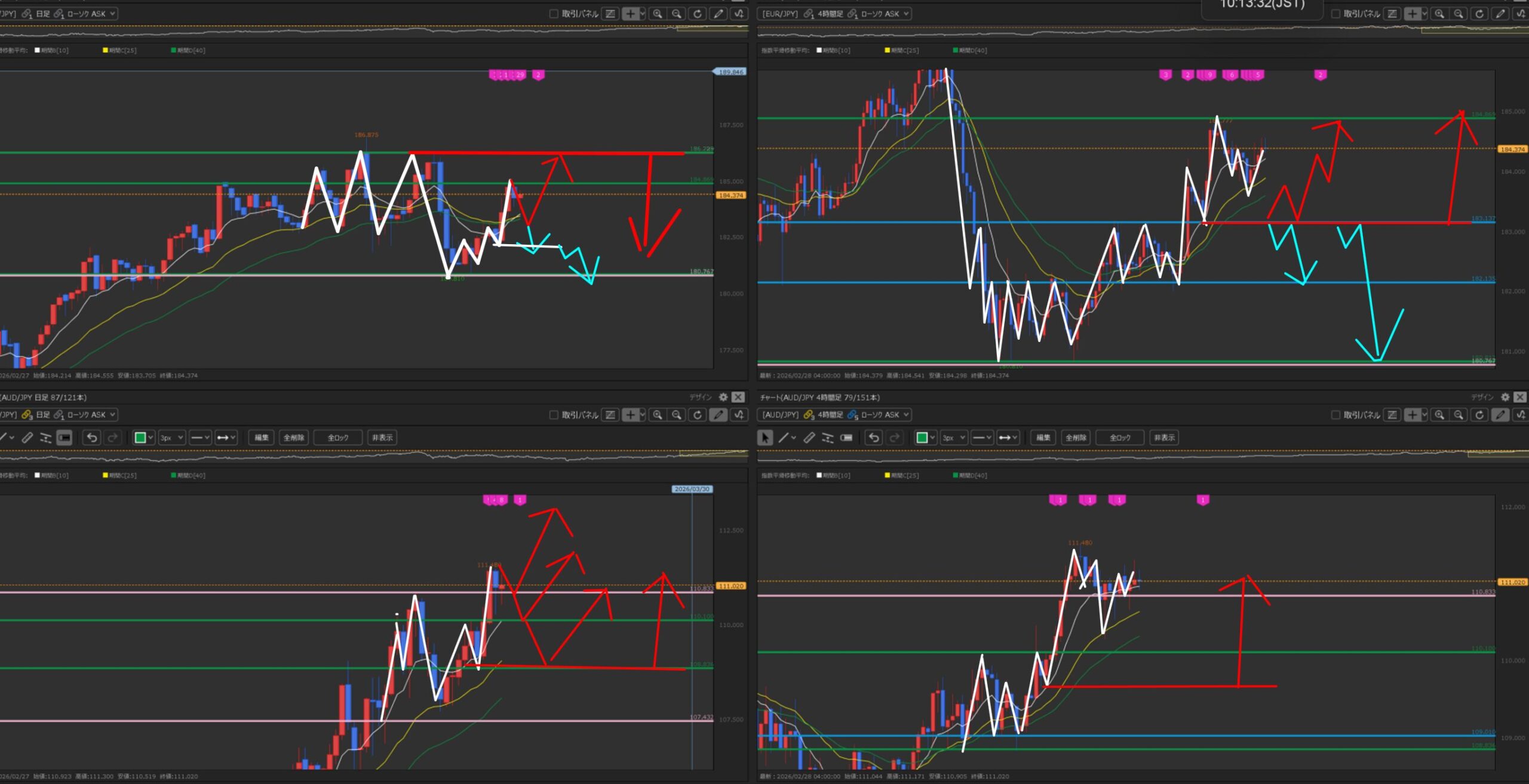Viewport: 1529px width, 784px height.
Task: Undo last drawing in AUD/JPY daily chart
Action: pos(92,438)
